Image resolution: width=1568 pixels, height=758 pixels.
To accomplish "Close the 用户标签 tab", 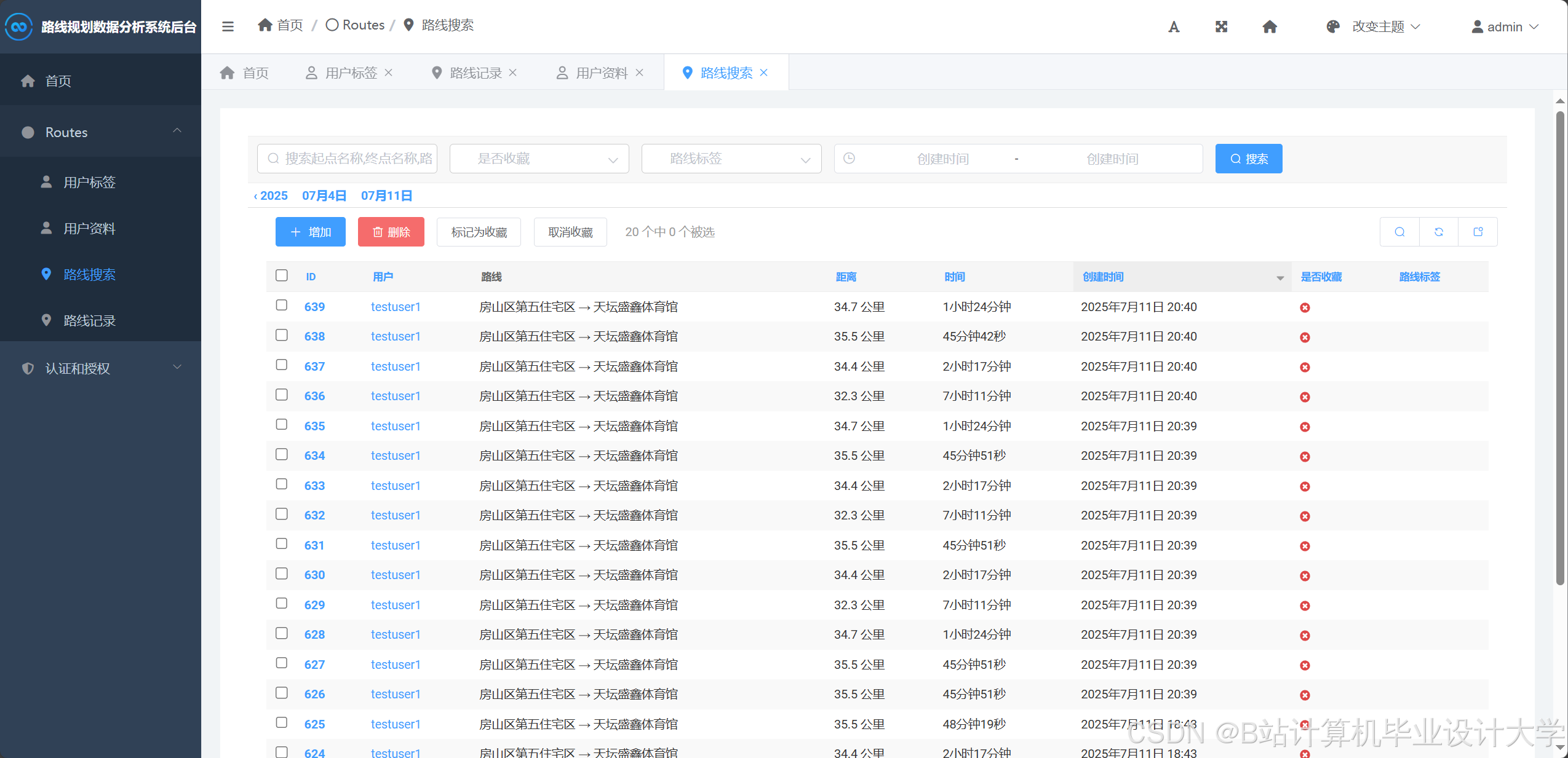I will tap(389, 73).
